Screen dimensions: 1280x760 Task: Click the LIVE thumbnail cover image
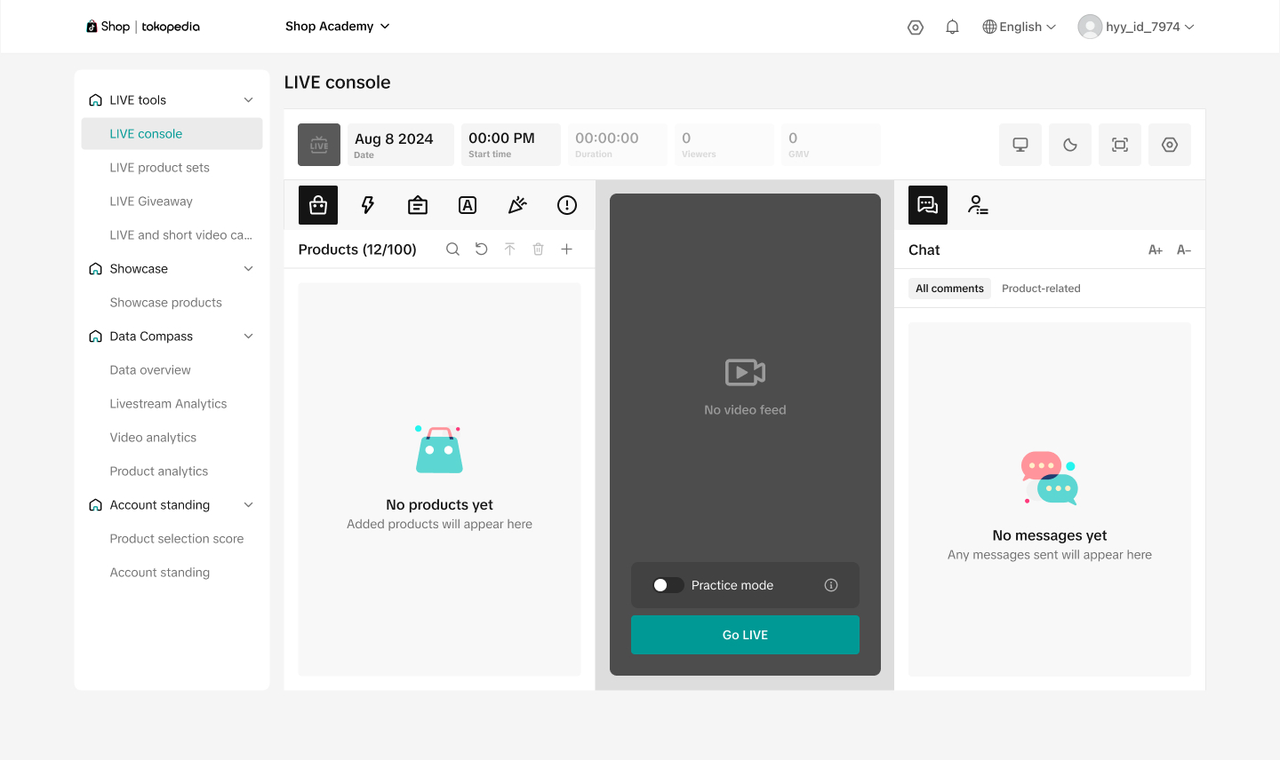[x=319, y=145]
